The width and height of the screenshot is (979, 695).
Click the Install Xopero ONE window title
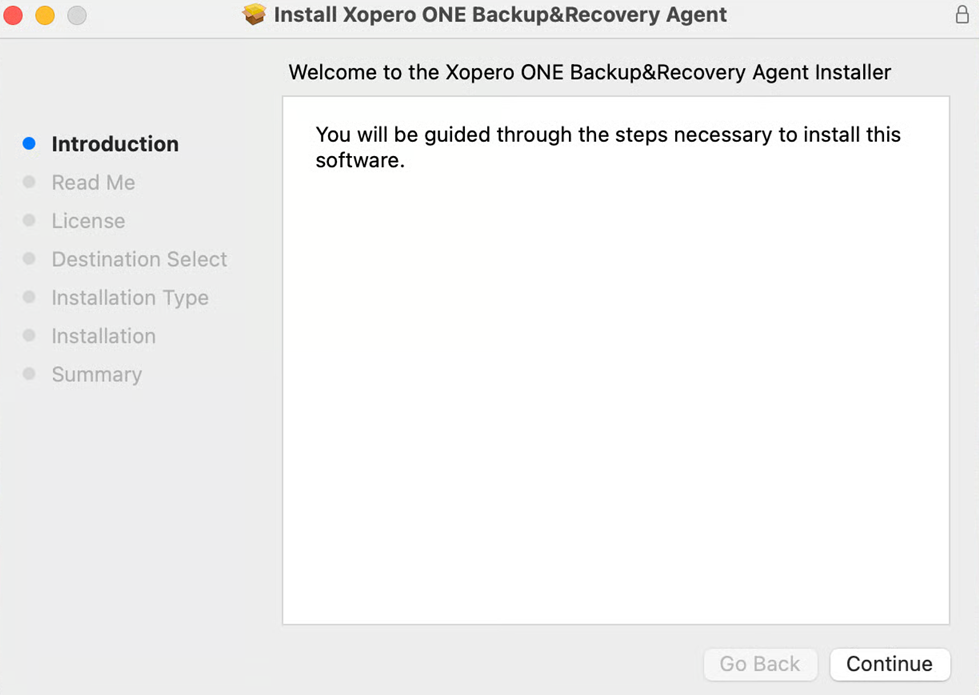pyautogui.click(x=500, y=15)
